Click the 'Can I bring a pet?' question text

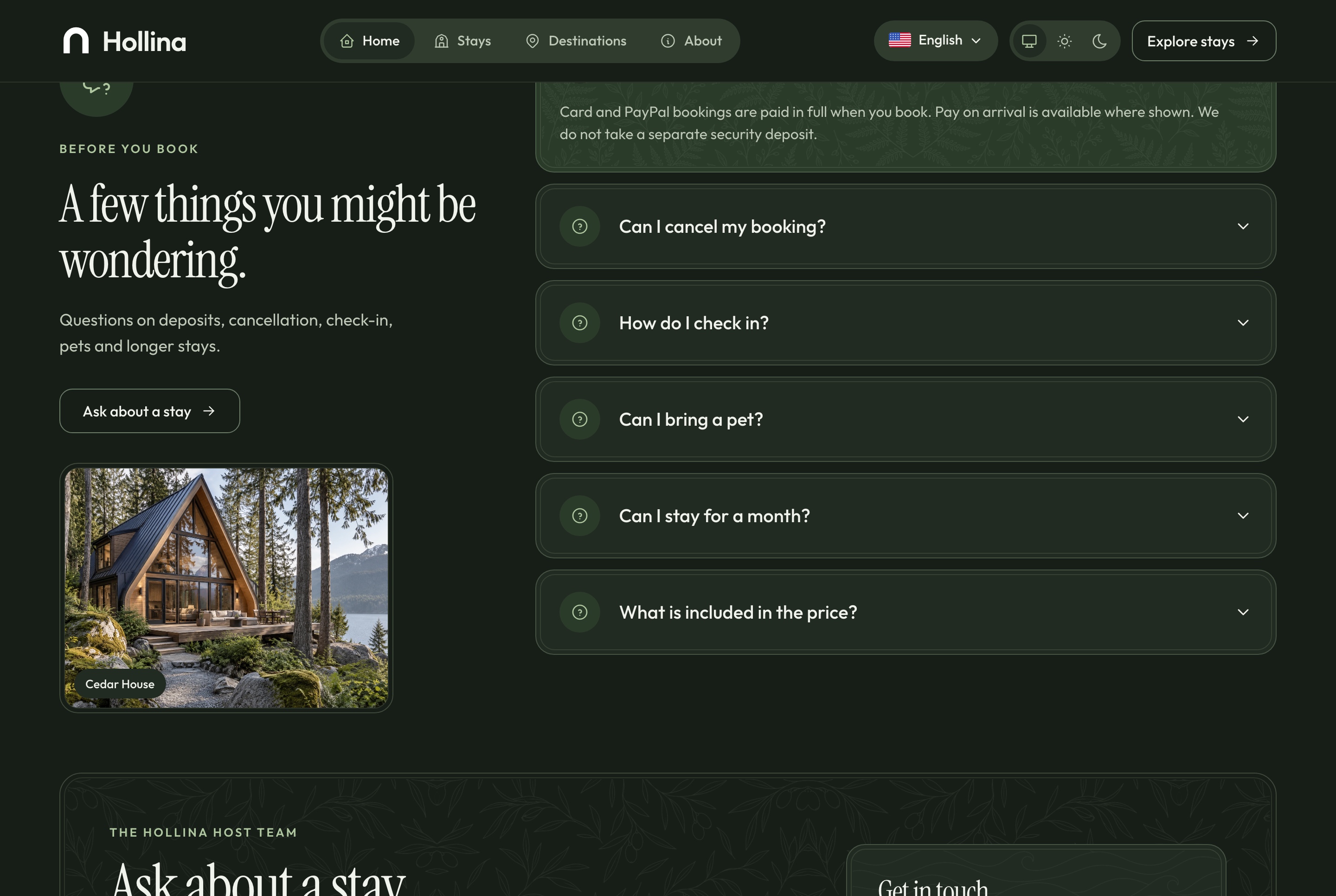691,420
